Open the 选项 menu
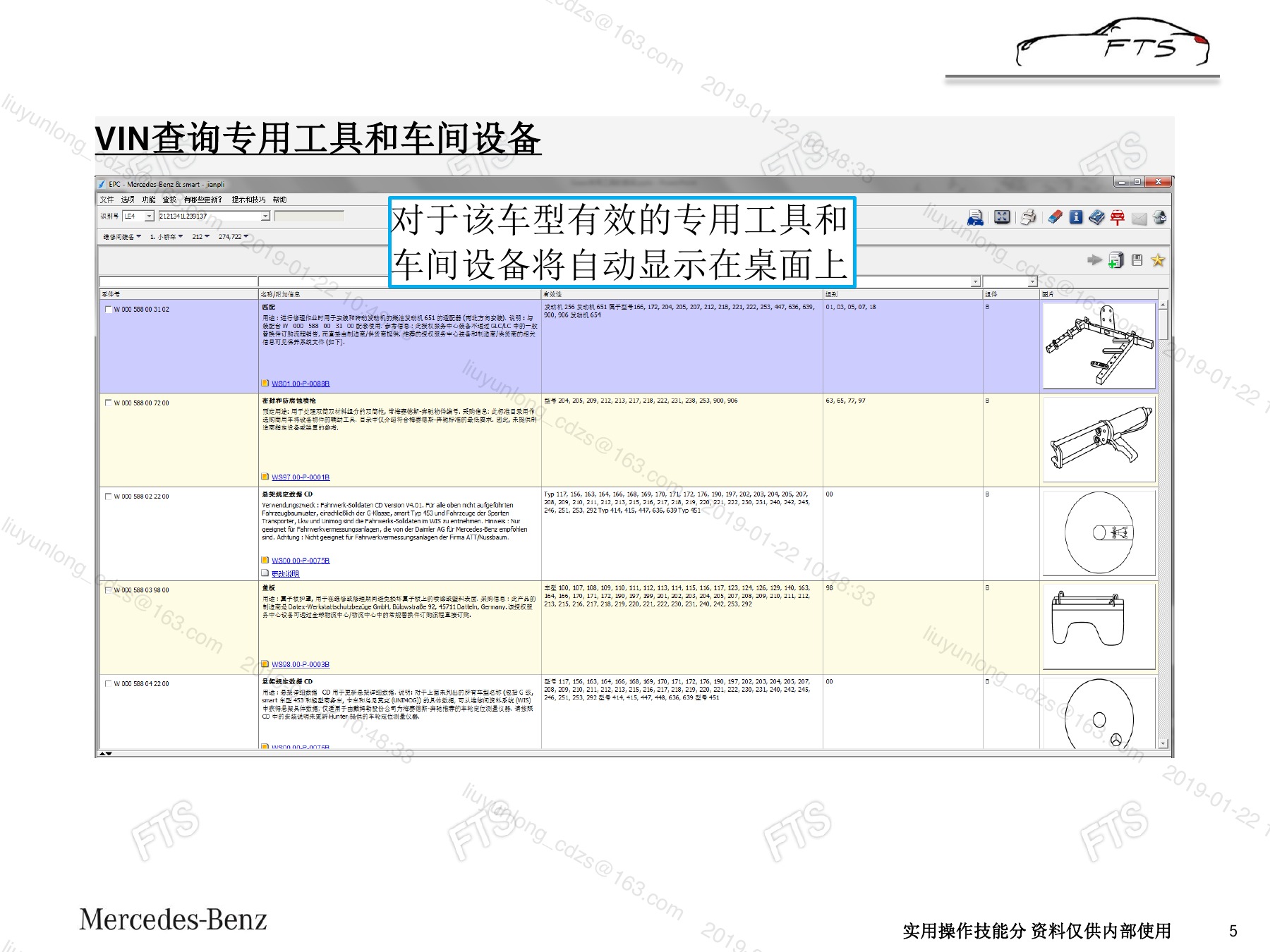This screenshot has height=952, width=1270. pyautogui.click(x=128, y=200)
